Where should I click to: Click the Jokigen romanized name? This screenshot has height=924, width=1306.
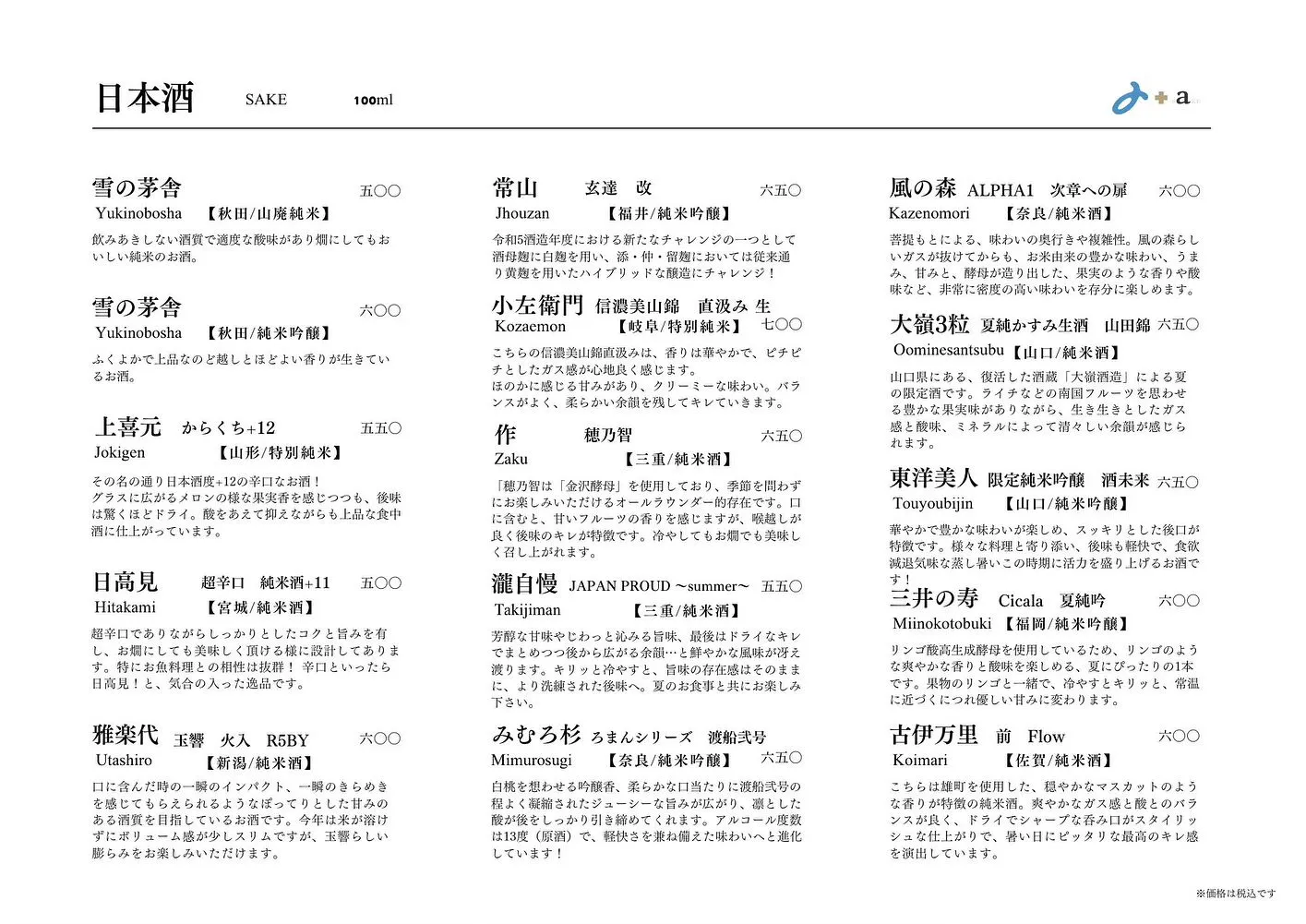(x=120, y=453)
